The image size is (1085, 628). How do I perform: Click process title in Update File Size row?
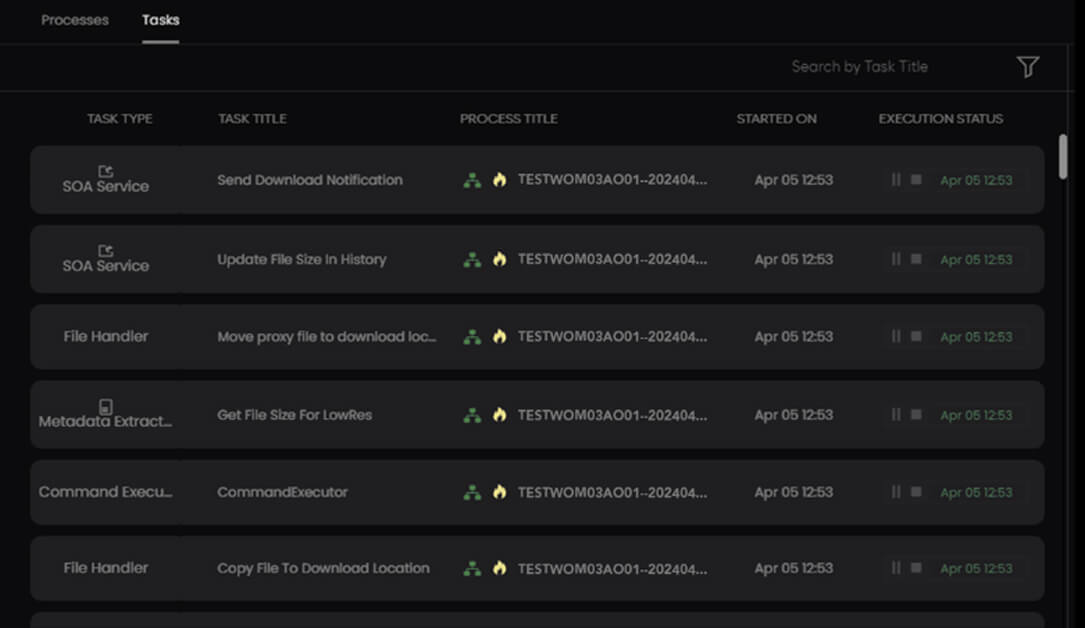pos(612,259)
